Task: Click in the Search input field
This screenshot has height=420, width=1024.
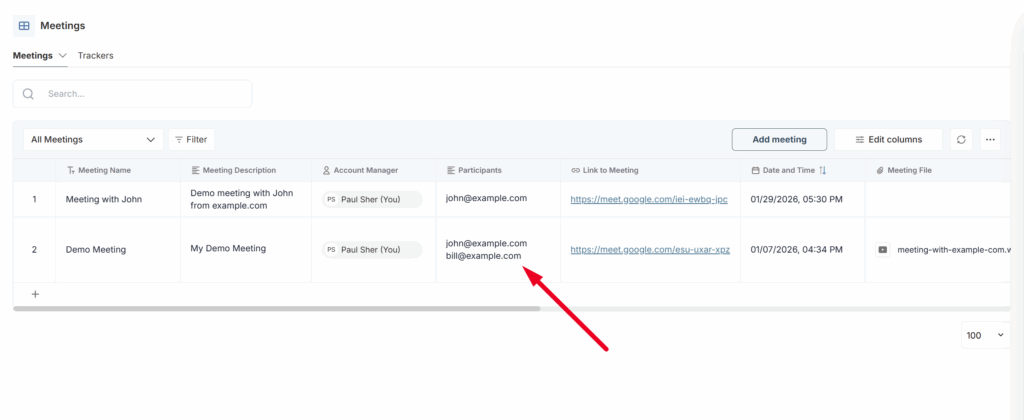Action: click(x=145, y=94)
